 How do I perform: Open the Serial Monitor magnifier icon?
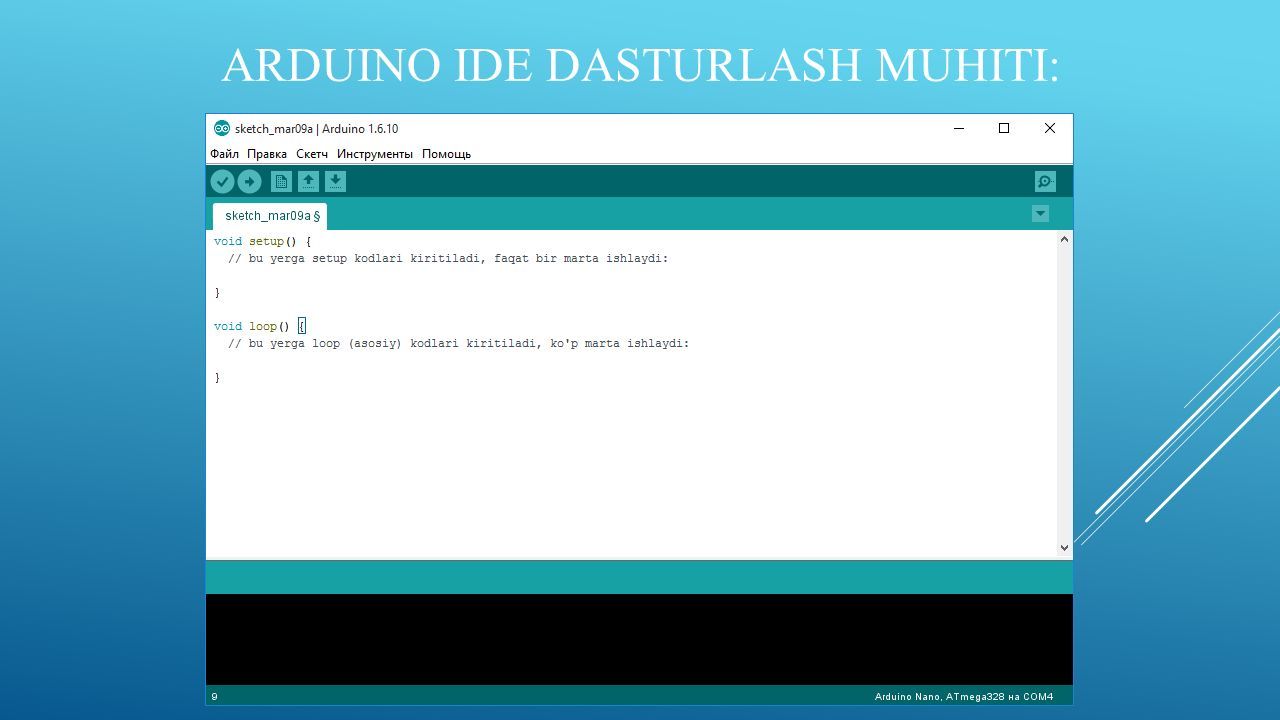coord(1045,181)
